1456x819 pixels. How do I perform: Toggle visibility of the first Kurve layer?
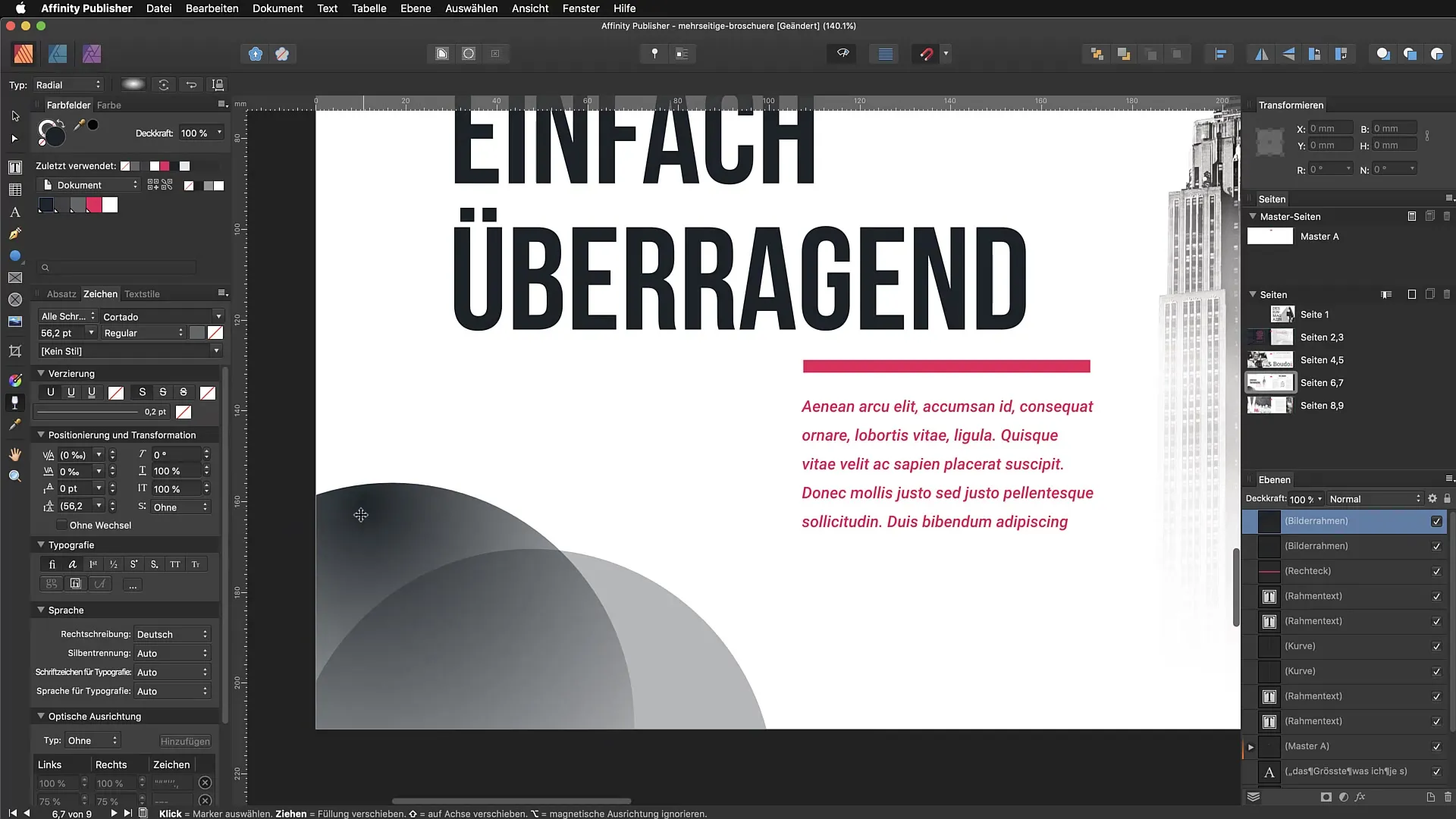pos(1436,646)
